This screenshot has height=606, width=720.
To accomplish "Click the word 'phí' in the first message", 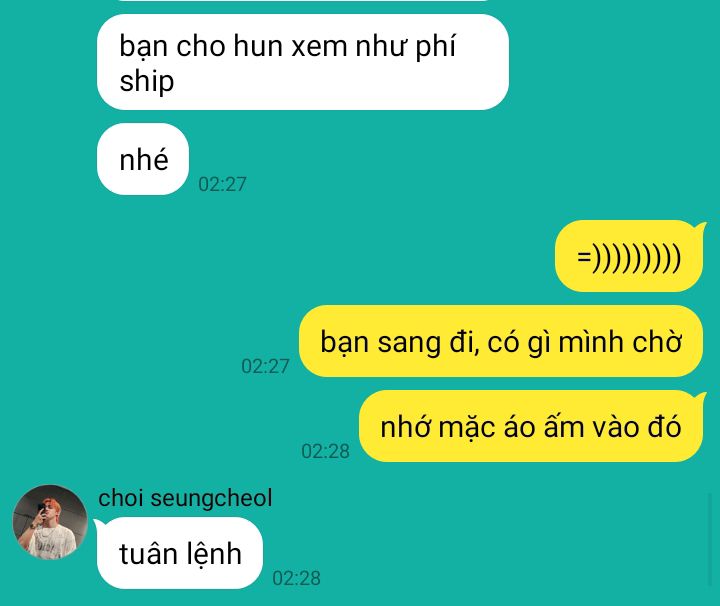I will click(x=435, y=48).
